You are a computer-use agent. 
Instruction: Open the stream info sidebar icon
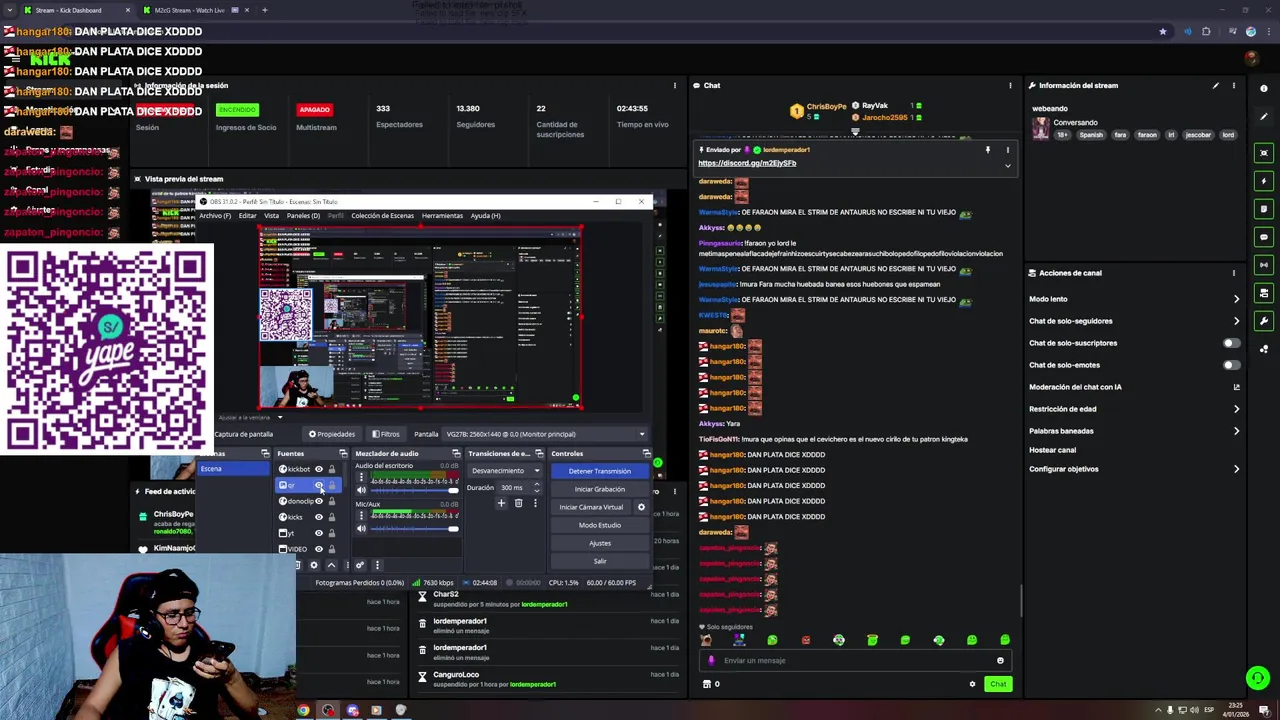pos(1264,88)
